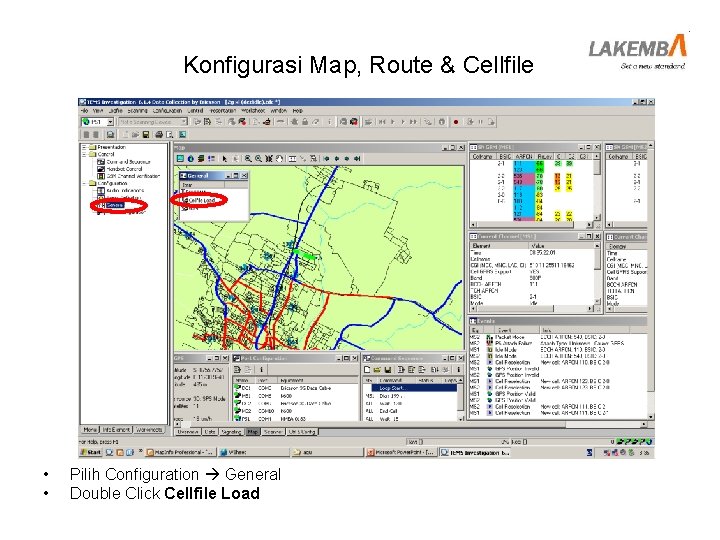Click the red Record button in the replay toolbar
This screenshot has width=720, height=540.
pyautogui.click(x=456, y=122)
